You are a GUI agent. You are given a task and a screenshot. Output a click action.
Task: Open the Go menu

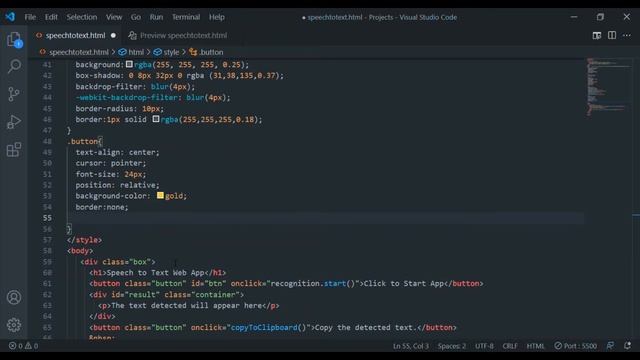pyautogui.click(x=136, y=17)
